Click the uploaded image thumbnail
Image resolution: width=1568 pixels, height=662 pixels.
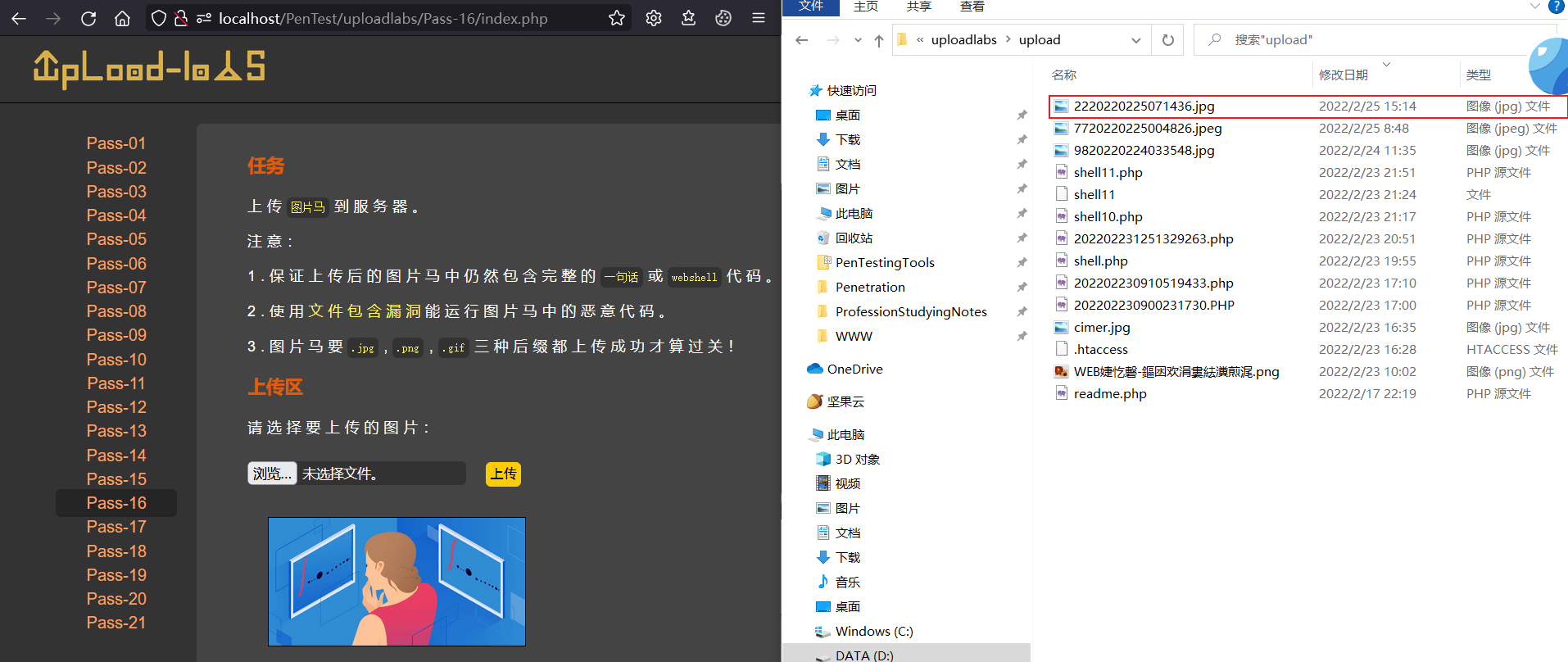point(397,581)
